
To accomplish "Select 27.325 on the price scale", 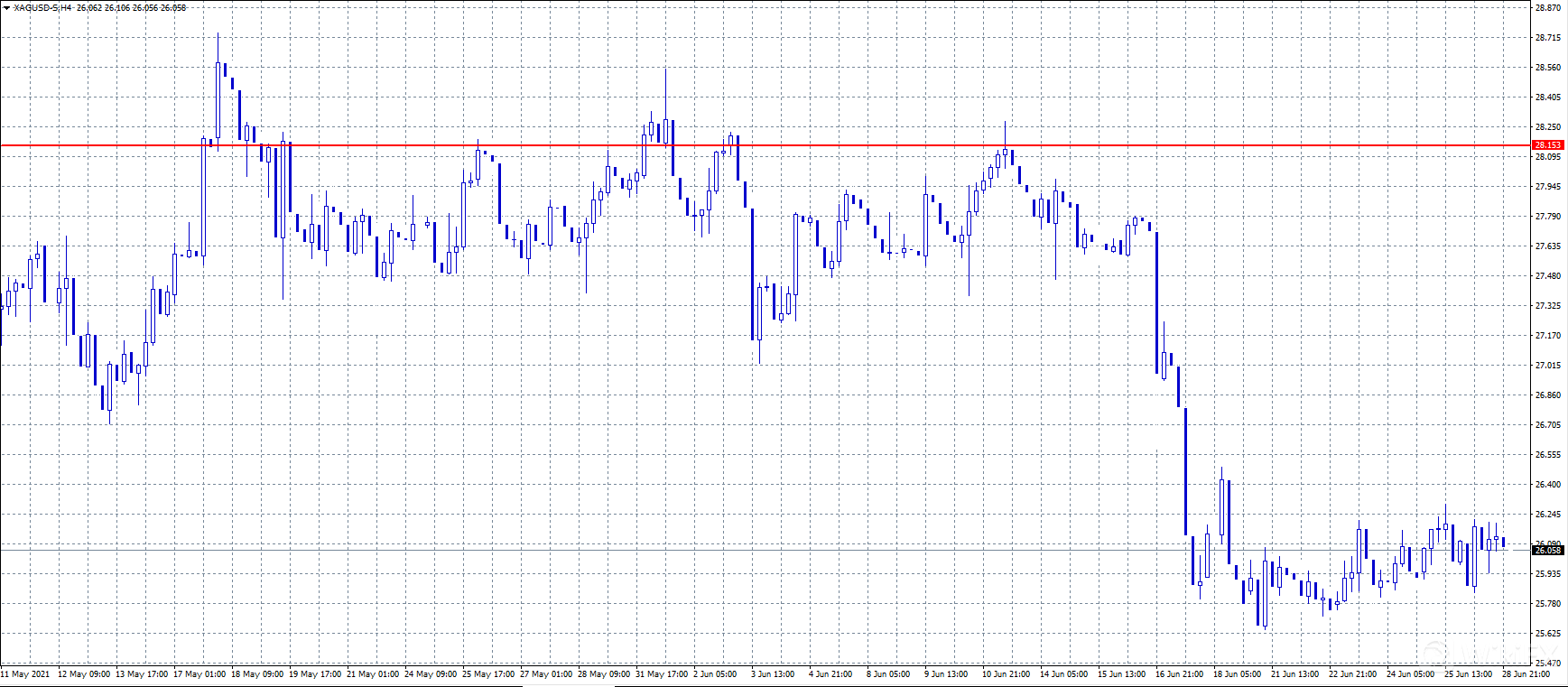I will pos(1547,306).
